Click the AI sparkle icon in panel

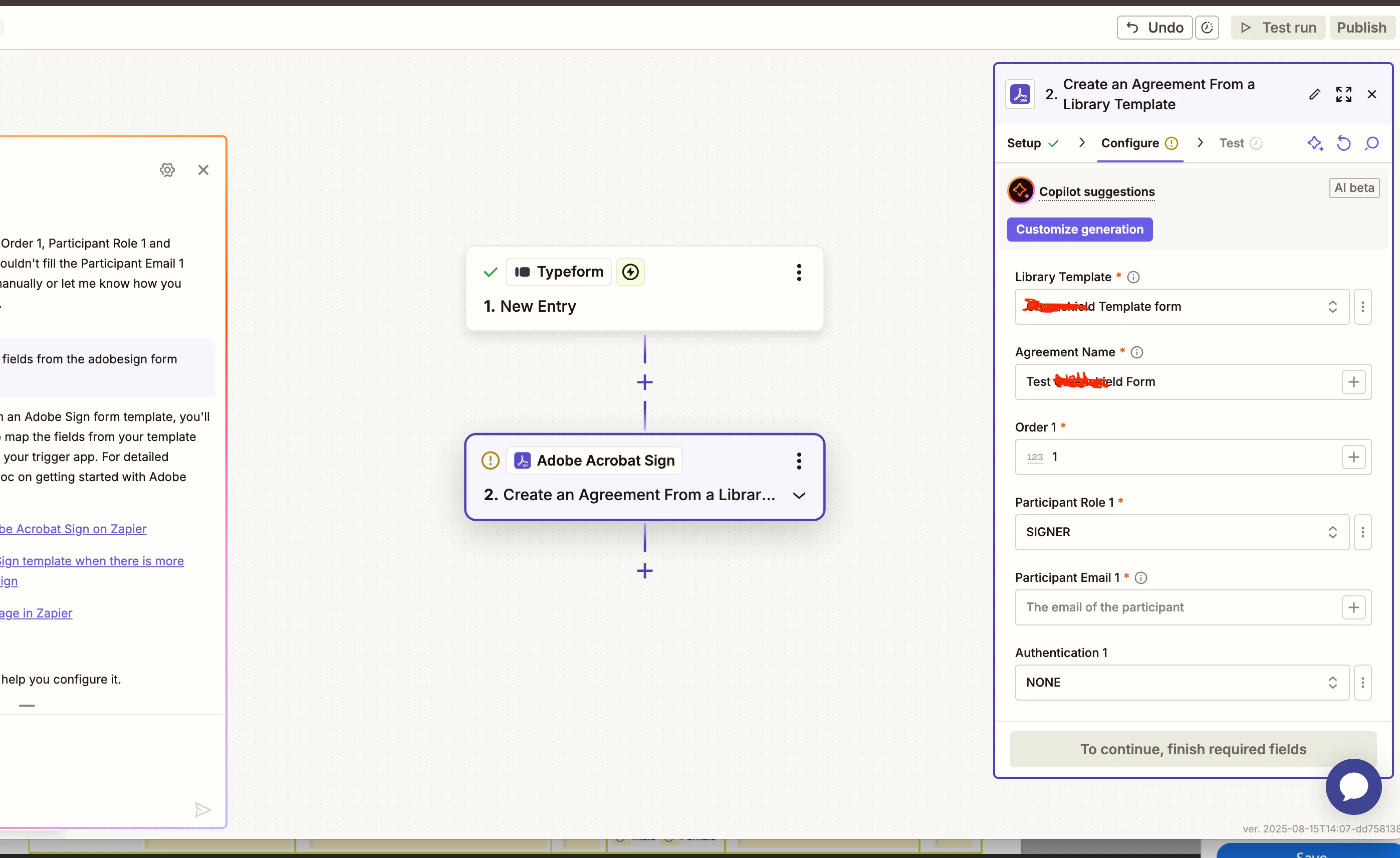[x=1315, y=143]
